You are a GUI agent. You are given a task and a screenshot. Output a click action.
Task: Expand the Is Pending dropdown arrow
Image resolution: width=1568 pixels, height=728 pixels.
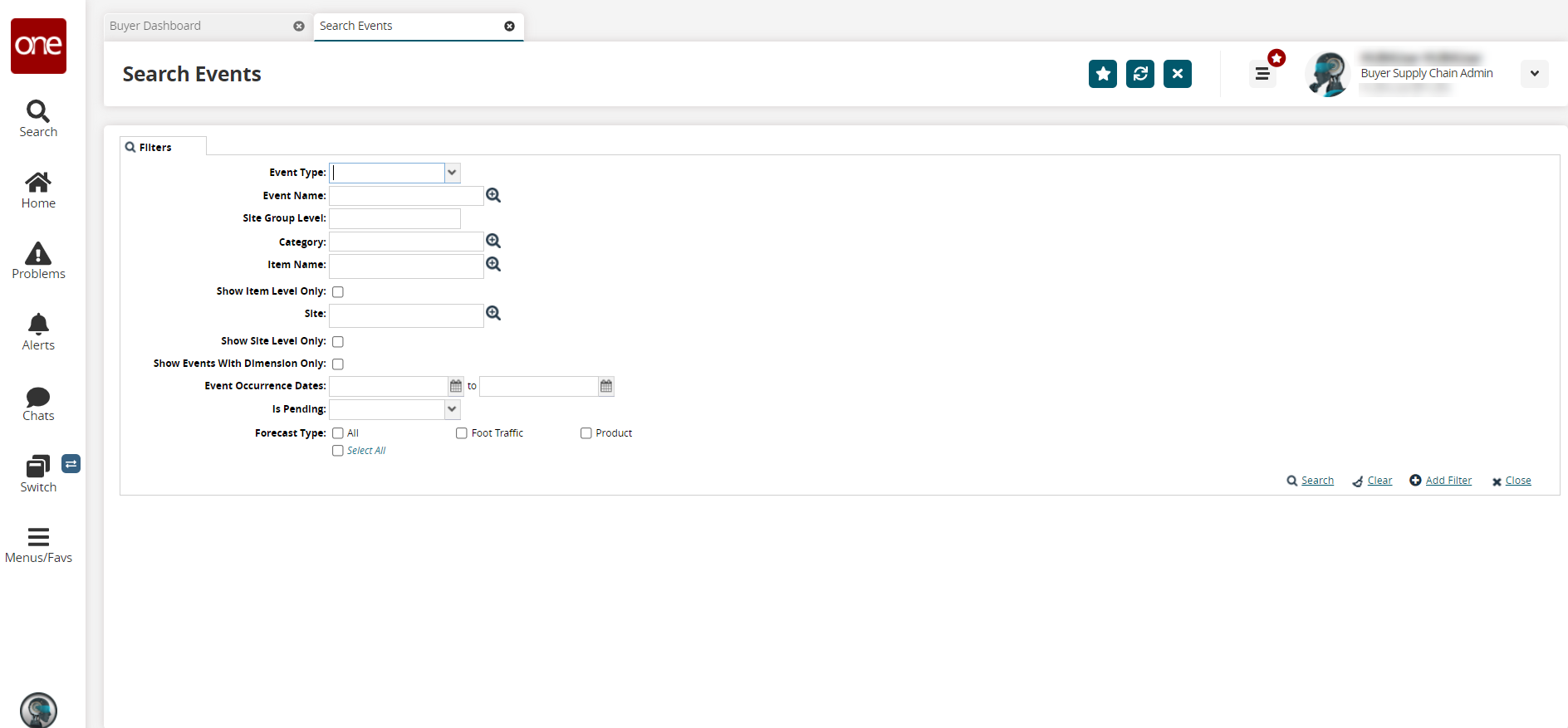pos(453,409)
